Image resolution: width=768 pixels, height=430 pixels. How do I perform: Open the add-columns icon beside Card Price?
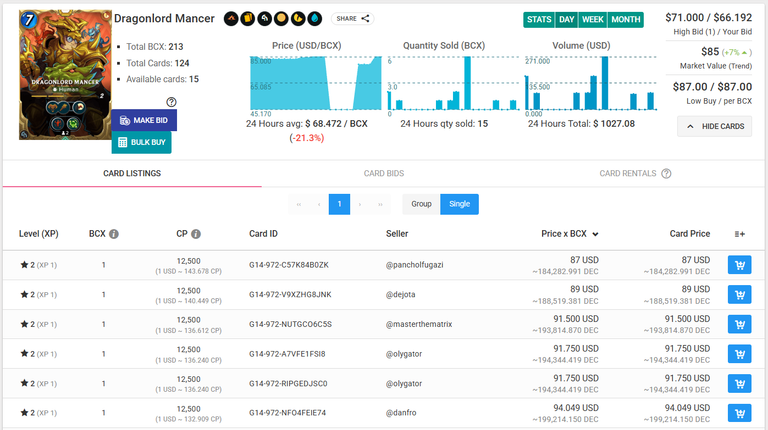pyautogui.click(x=740, y=234)
